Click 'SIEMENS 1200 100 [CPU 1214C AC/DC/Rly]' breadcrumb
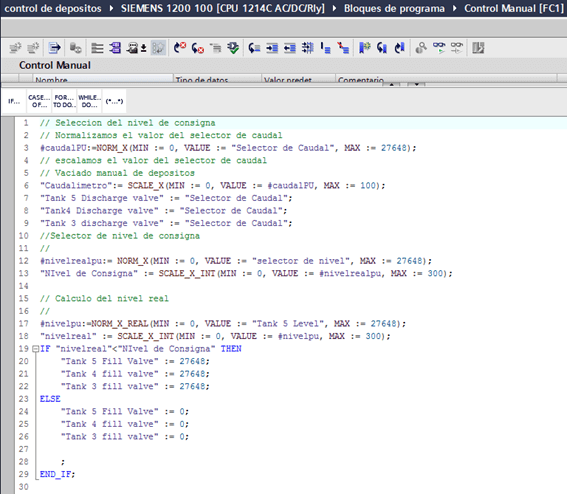Image resolution: width=567 pixels, height=494 pixels. (223, 8)
